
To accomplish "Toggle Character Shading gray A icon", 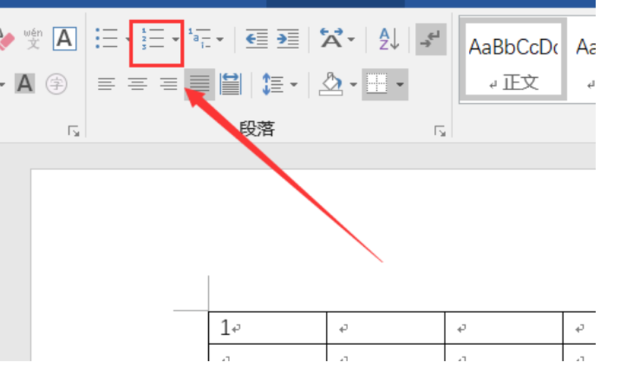I will [x=25, y=83].
